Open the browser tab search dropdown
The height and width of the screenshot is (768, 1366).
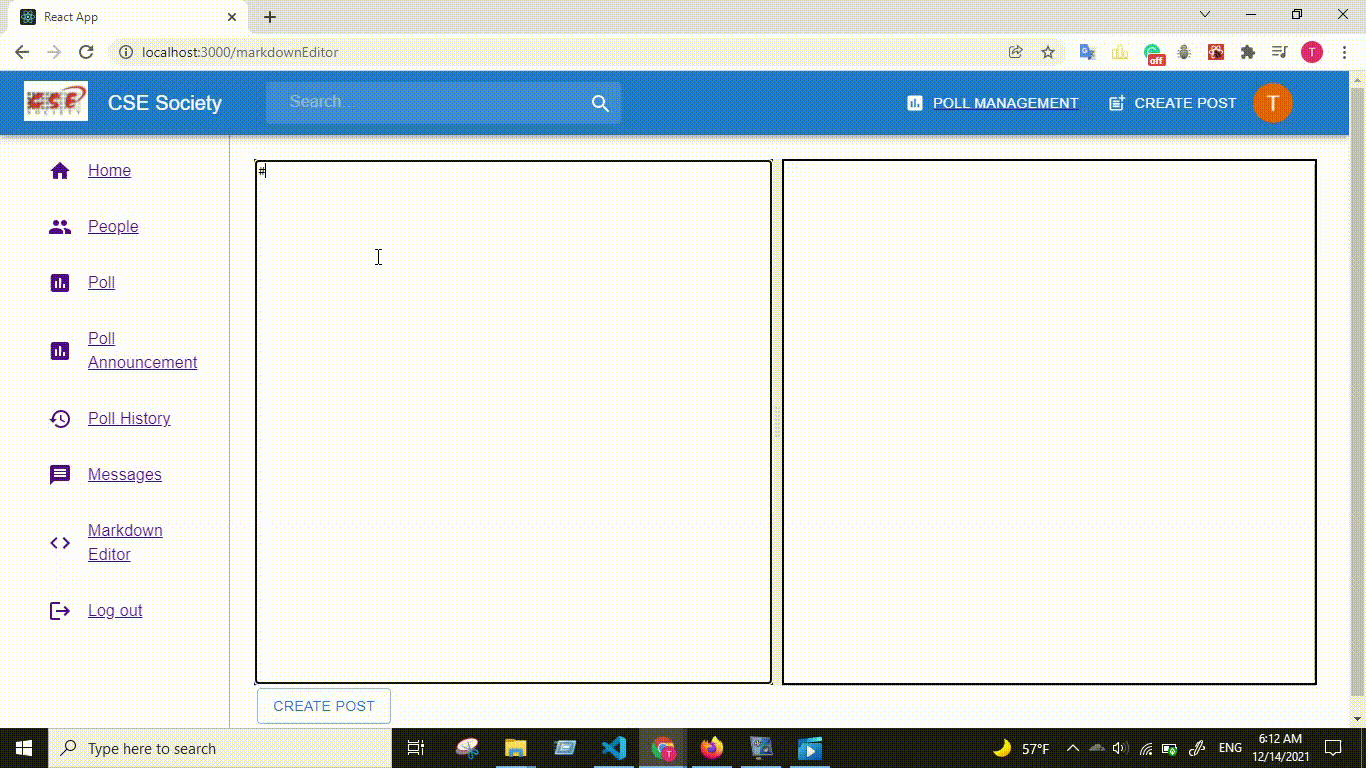(x=1204, y=14)
